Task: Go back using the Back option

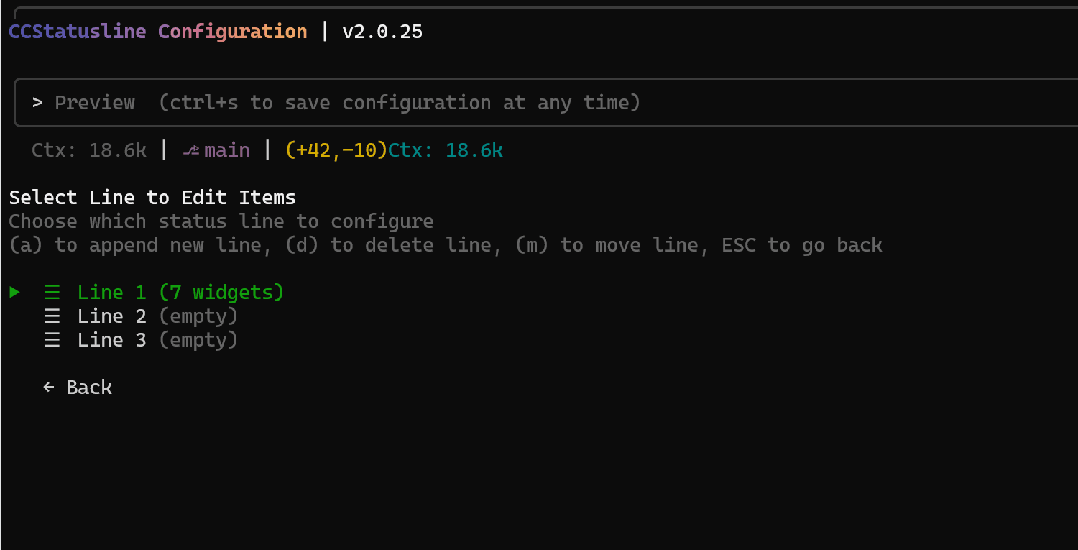Action: (x=89, y=387)
